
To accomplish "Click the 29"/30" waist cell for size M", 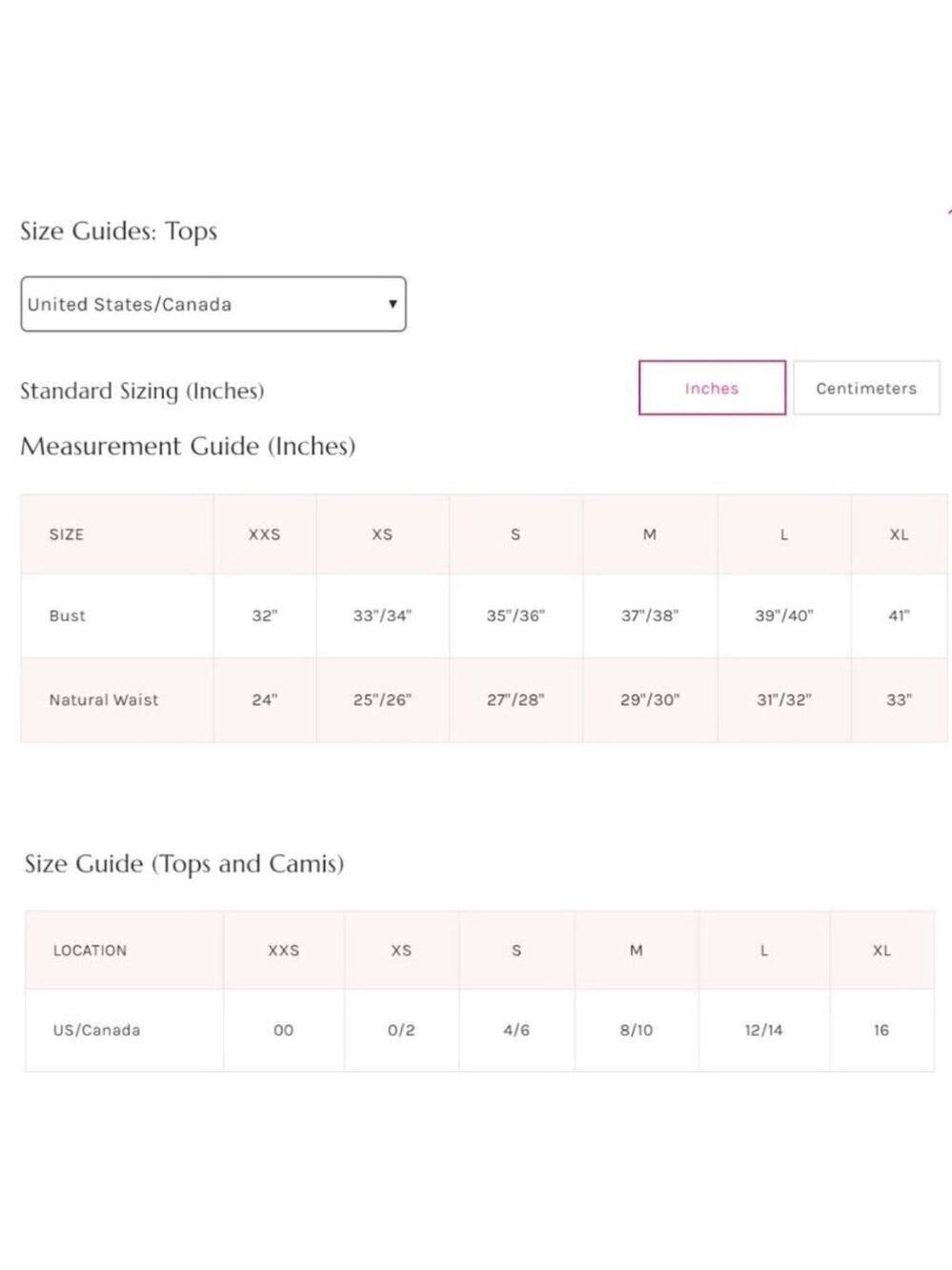I will 650,699.
